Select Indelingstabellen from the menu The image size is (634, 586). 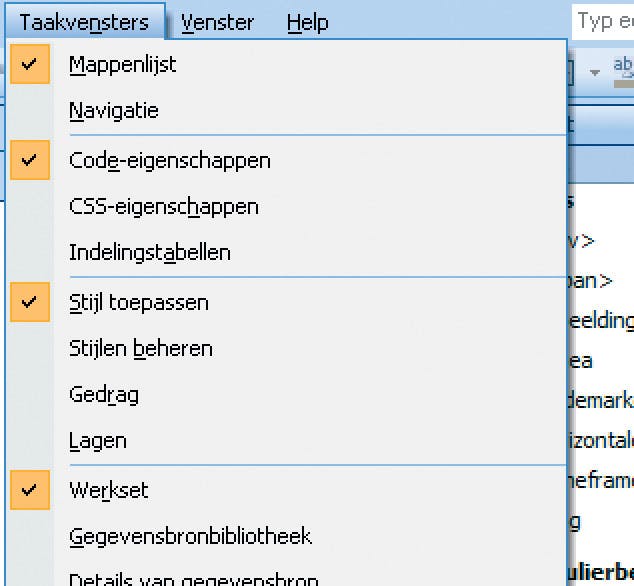(x=149, y=253)
